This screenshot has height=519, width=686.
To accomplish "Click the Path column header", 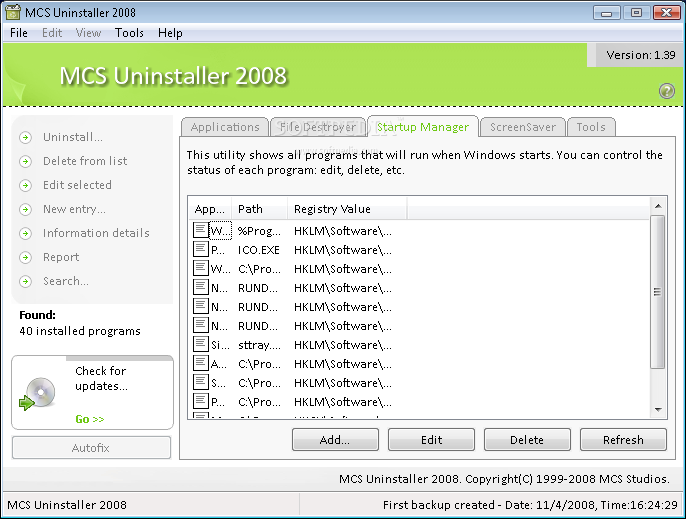I will pyautogui.click(x=260, y=209).
